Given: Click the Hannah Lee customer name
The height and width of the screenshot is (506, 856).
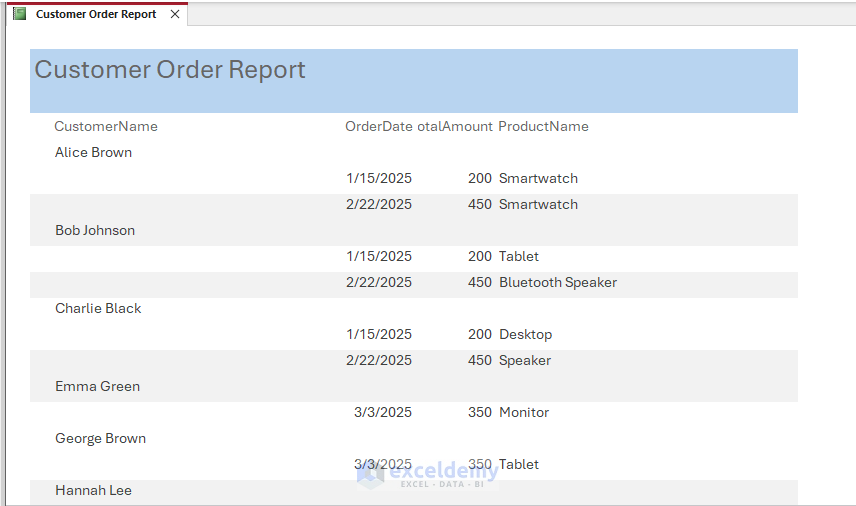Looking at the screenshot, I should click(x=93, y=490).
